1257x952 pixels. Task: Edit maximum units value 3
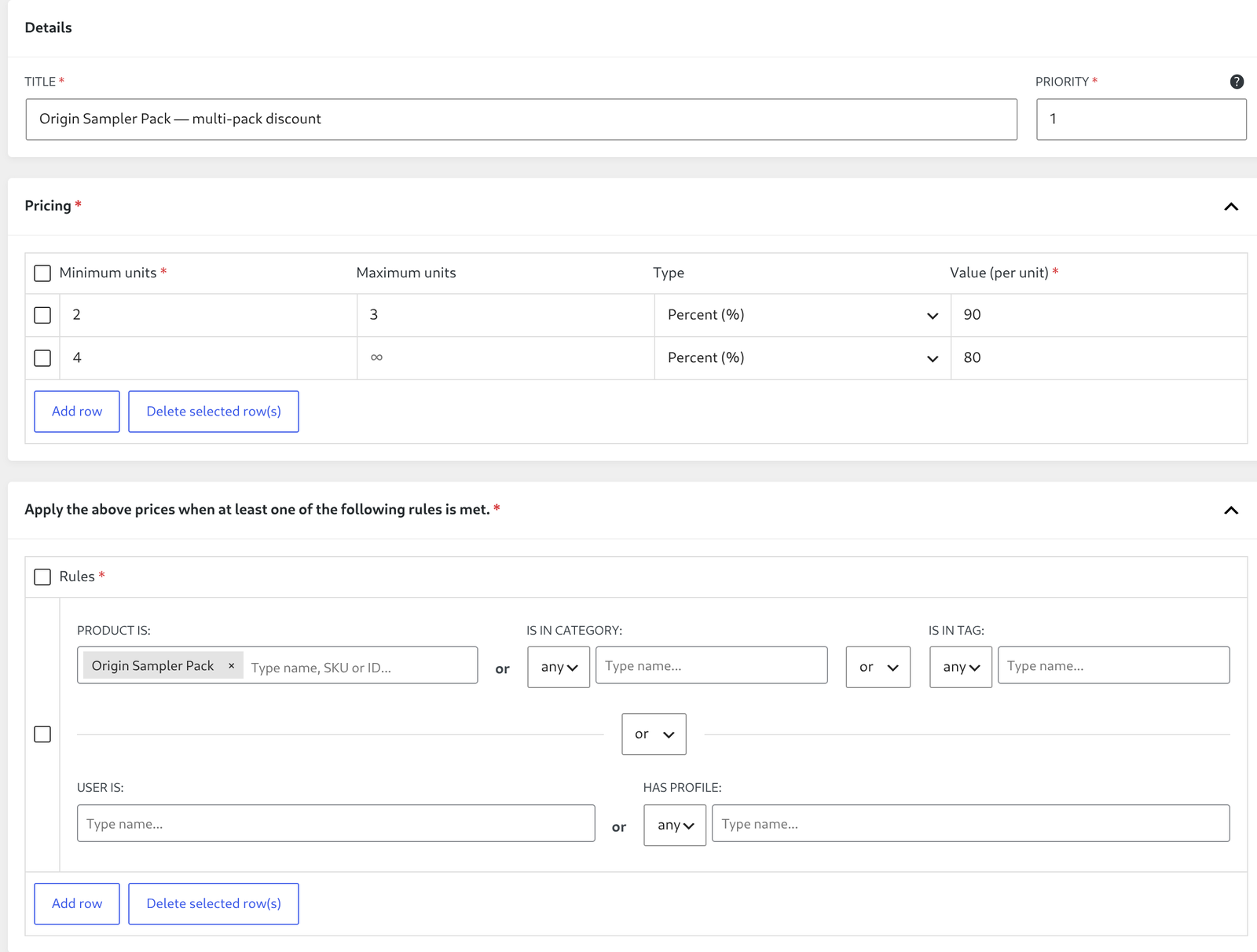coord(506,315)
